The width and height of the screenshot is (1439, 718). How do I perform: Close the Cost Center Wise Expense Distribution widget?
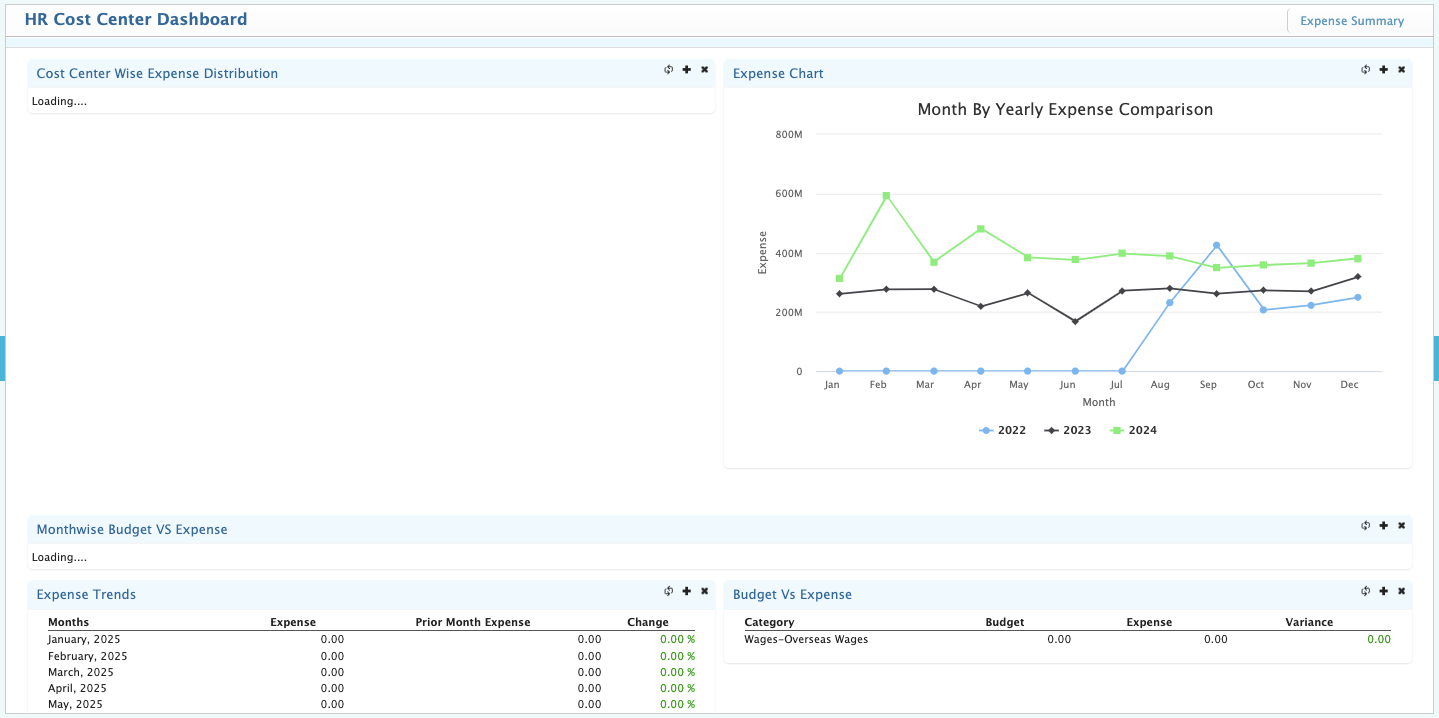tap(704, 69)
